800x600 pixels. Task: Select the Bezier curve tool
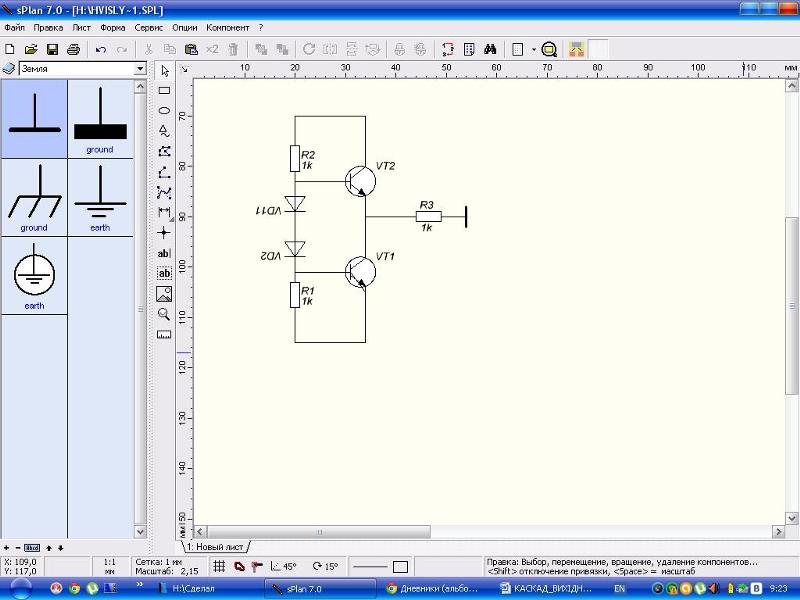tap(164, 192)
